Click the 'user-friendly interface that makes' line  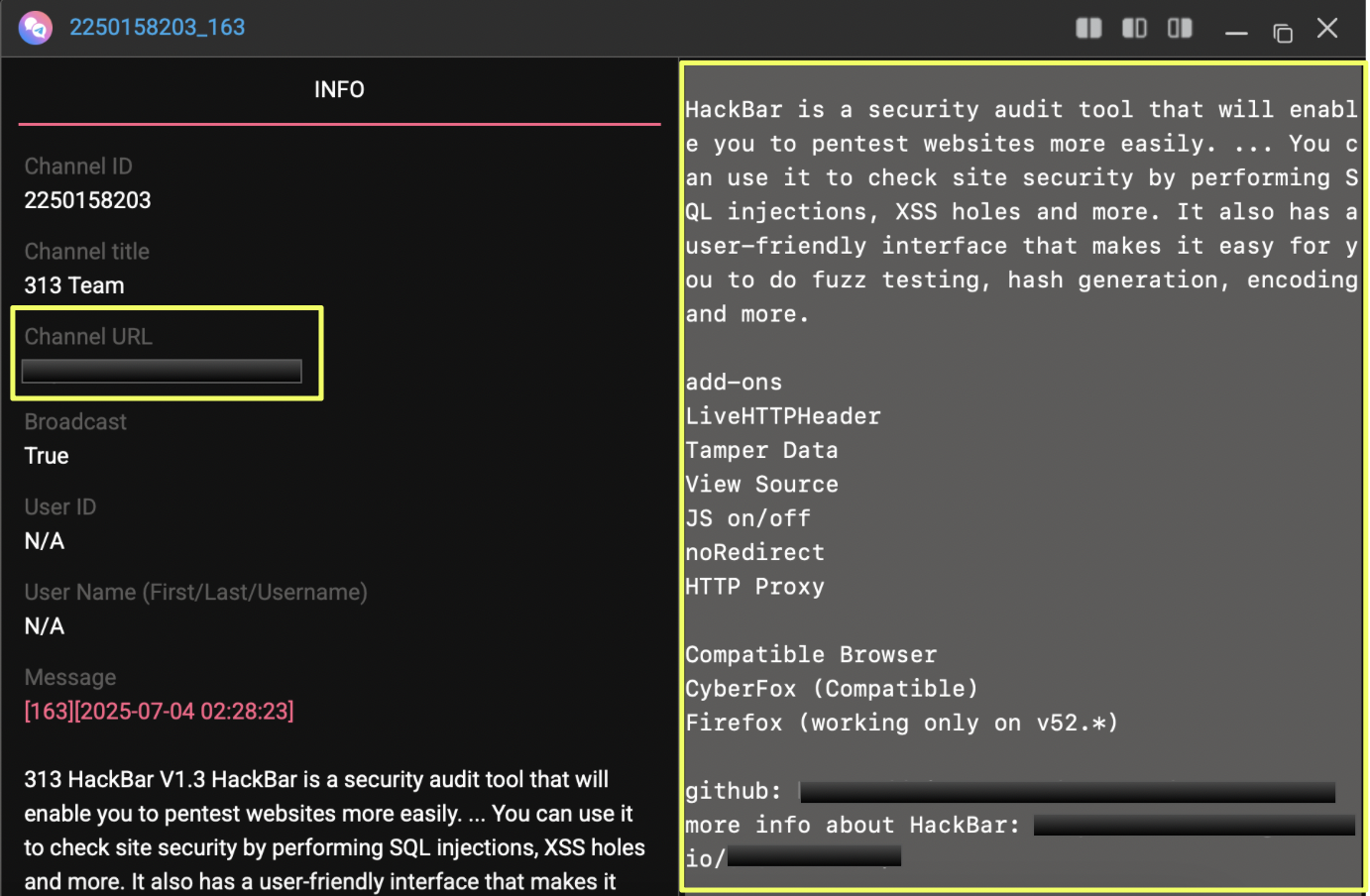point(1021,246)
